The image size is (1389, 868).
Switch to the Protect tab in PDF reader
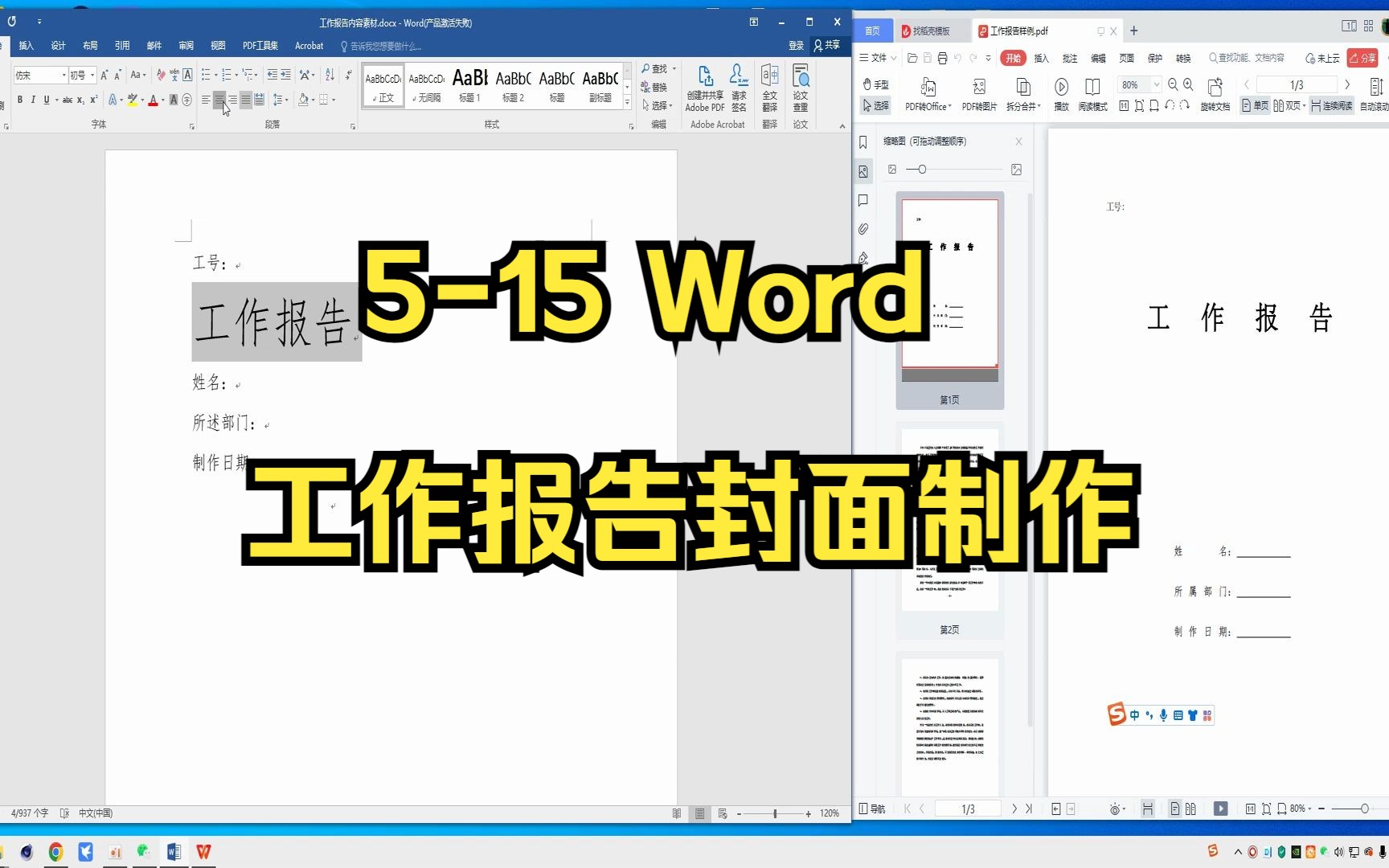pos(1155,58)
